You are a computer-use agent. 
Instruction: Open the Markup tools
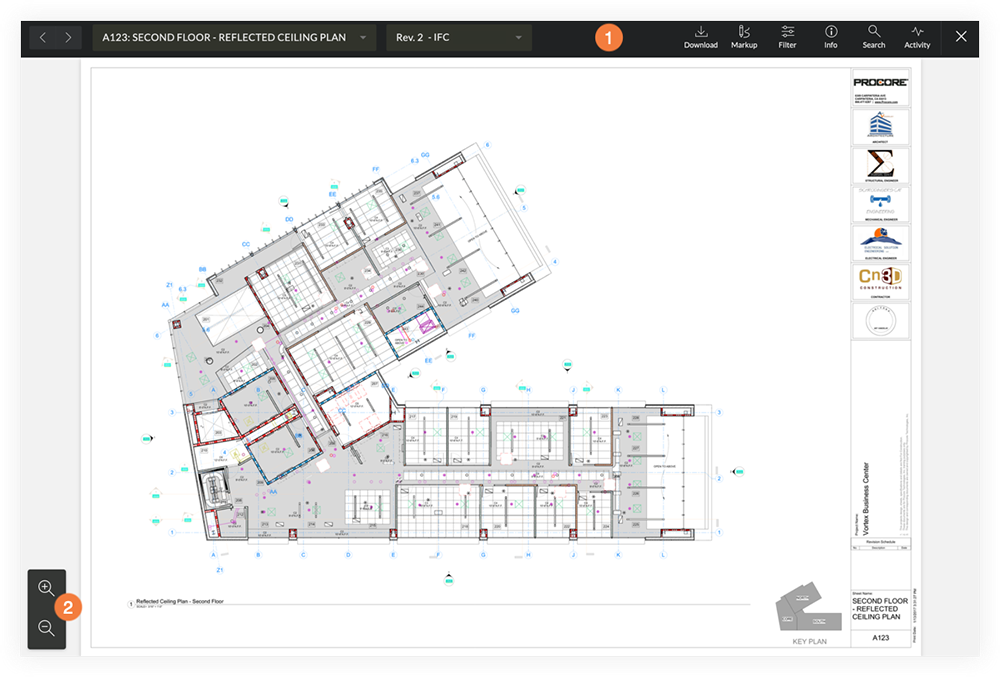click(x=744, y=36)
